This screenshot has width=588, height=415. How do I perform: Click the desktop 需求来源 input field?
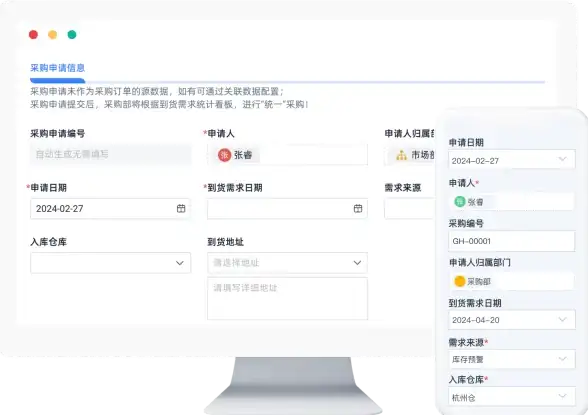[410, 208]
